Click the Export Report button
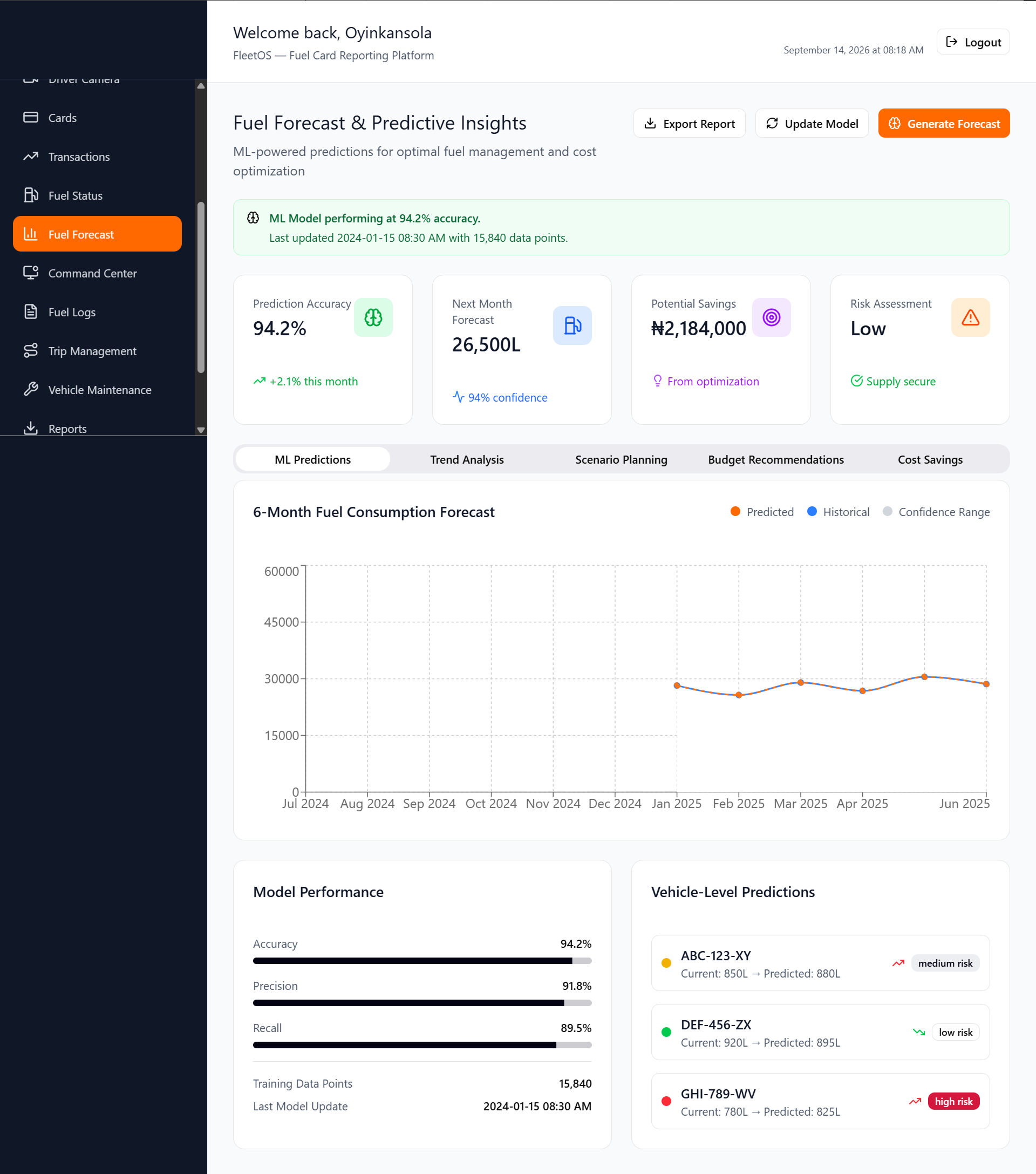This screenshot has height=1174, width=1036. (x=689, y=124)
